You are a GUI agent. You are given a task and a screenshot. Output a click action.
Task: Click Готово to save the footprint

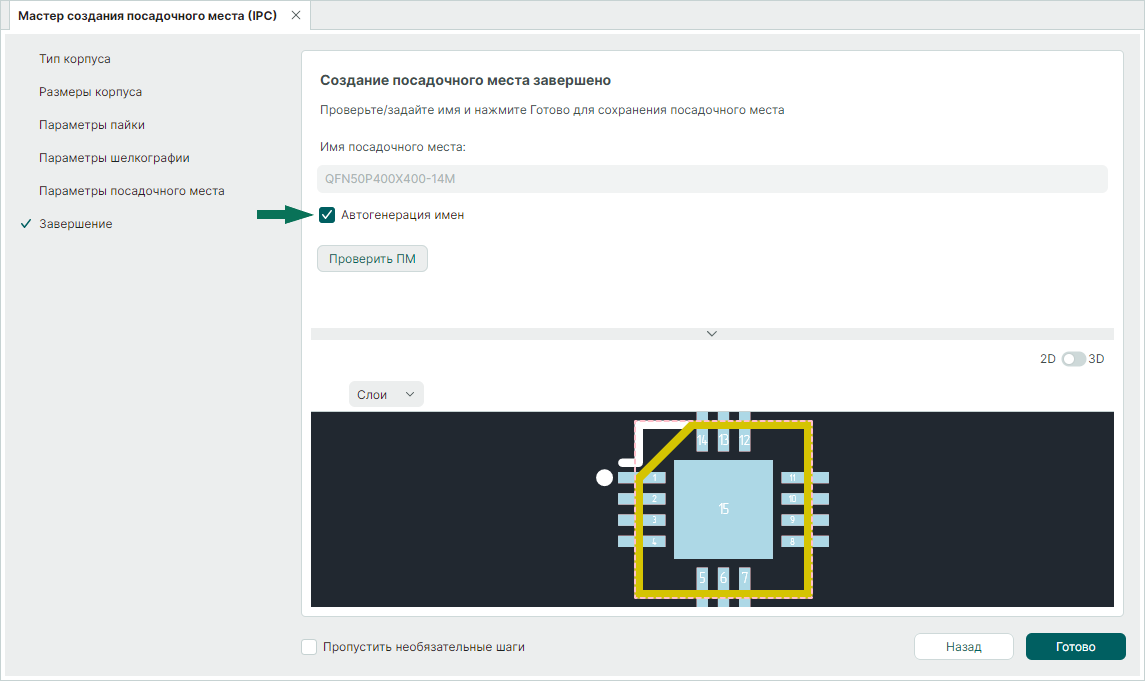pyautogui.click(x=1075, y=647)
